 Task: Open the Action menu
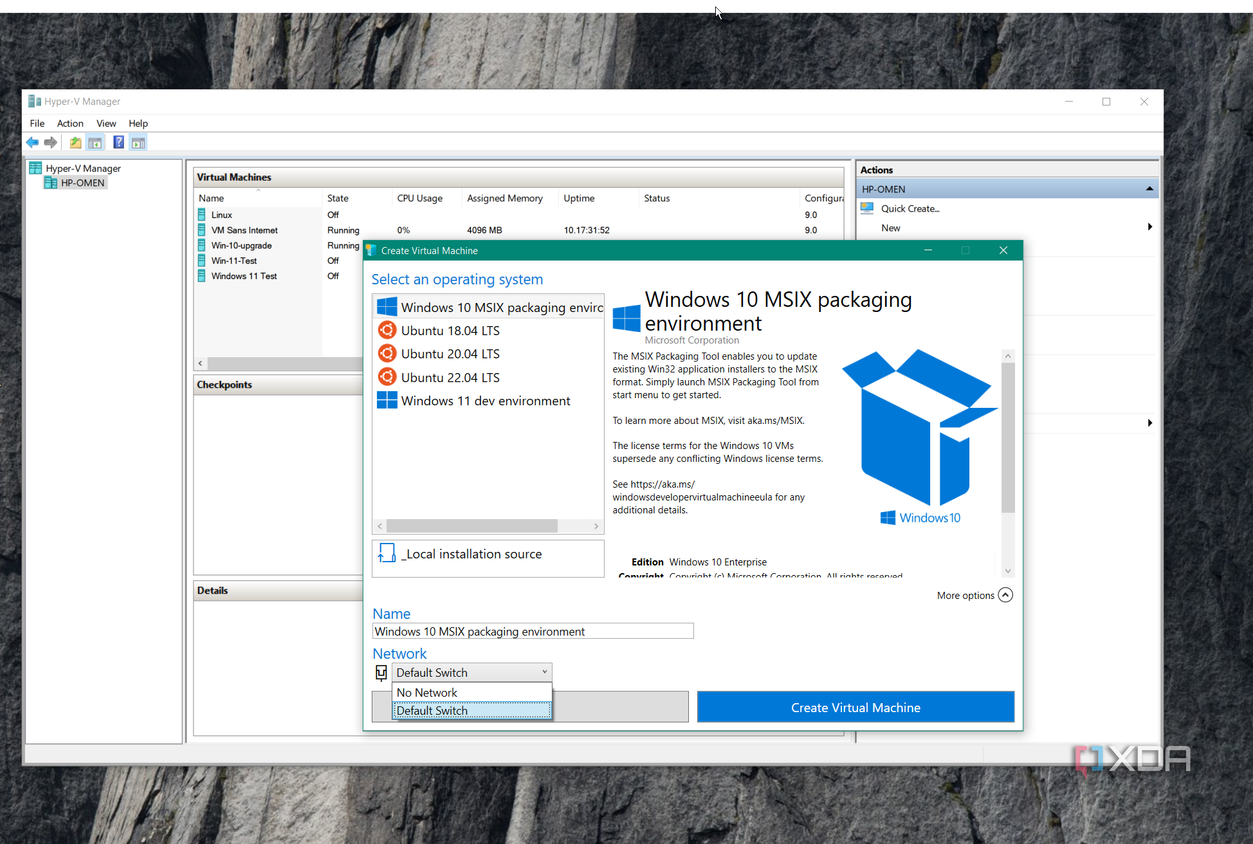point(70,123)
